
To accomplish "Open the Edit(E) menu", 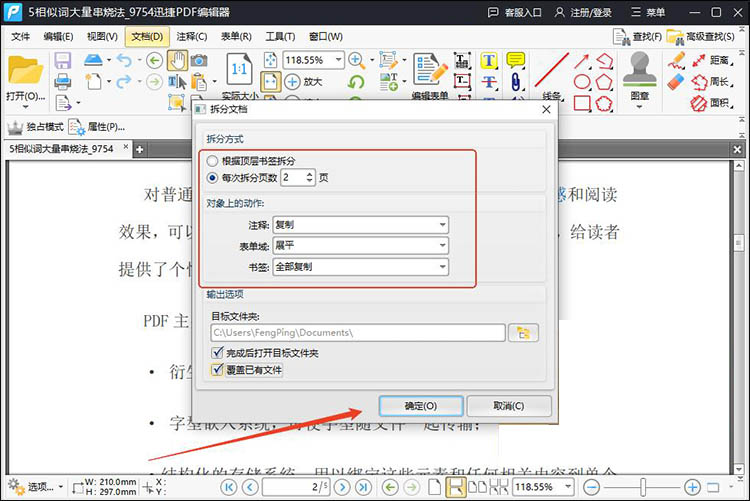I will coord(58,36).
